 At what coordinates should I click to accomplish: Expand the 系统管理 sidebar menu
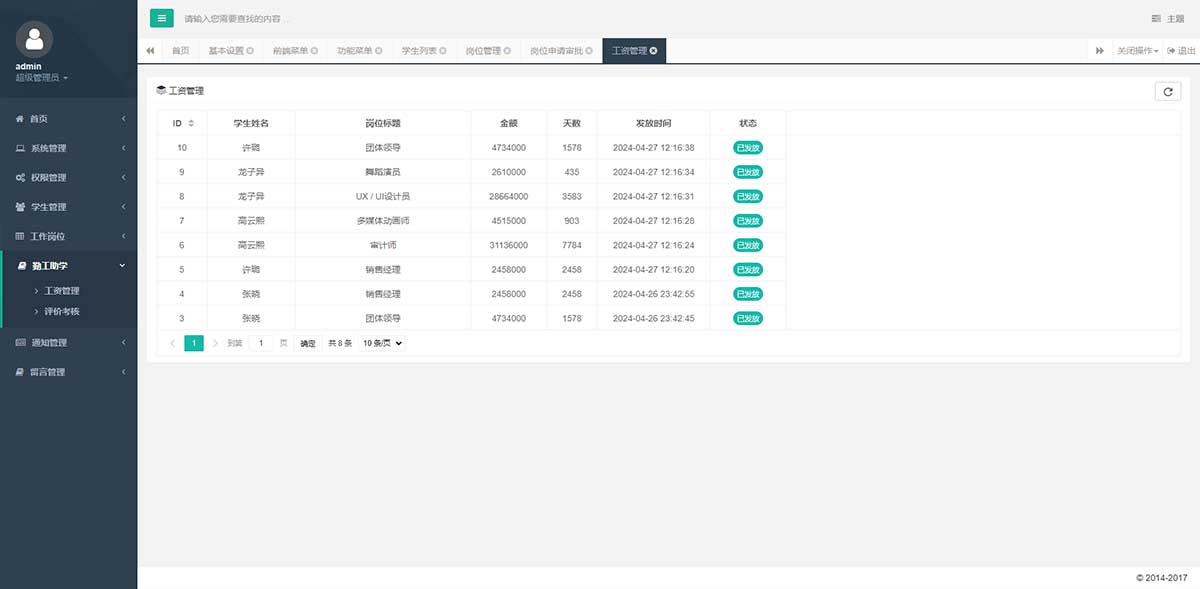point(68,148)
